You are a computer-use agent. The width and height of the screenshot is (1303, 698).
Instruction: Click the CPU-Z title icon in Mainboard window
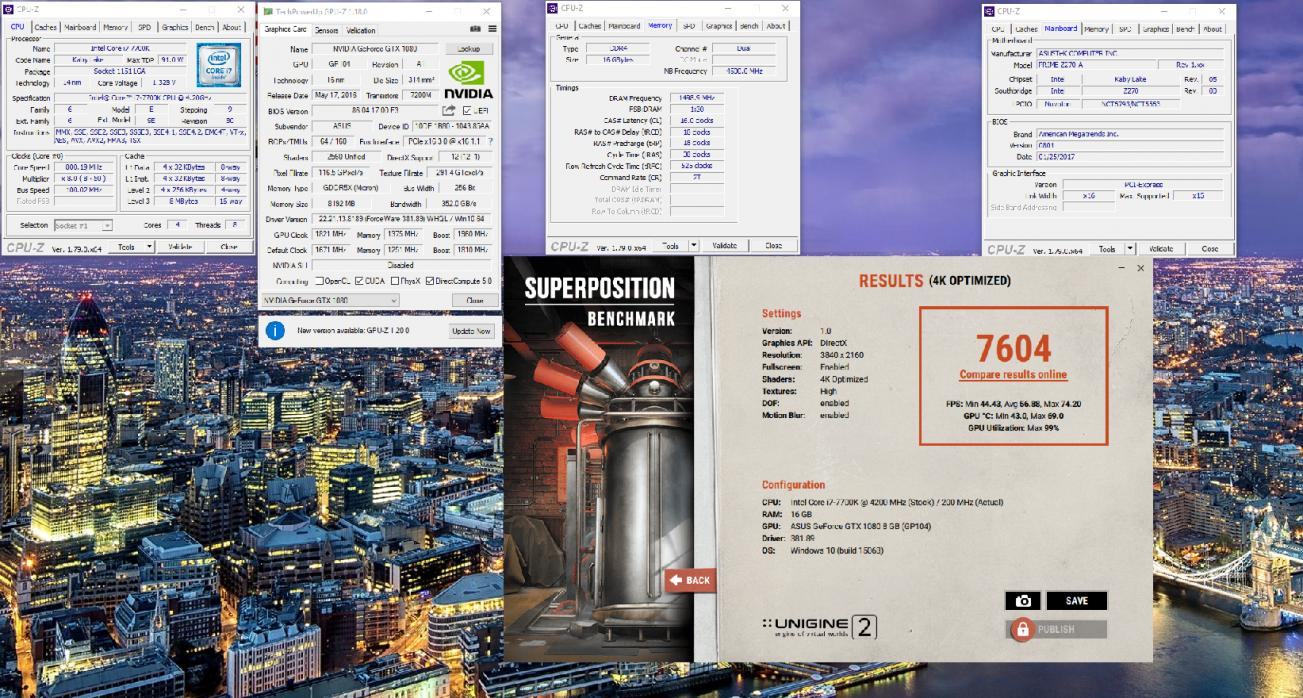pyautogui.click(x=991, y=12)
